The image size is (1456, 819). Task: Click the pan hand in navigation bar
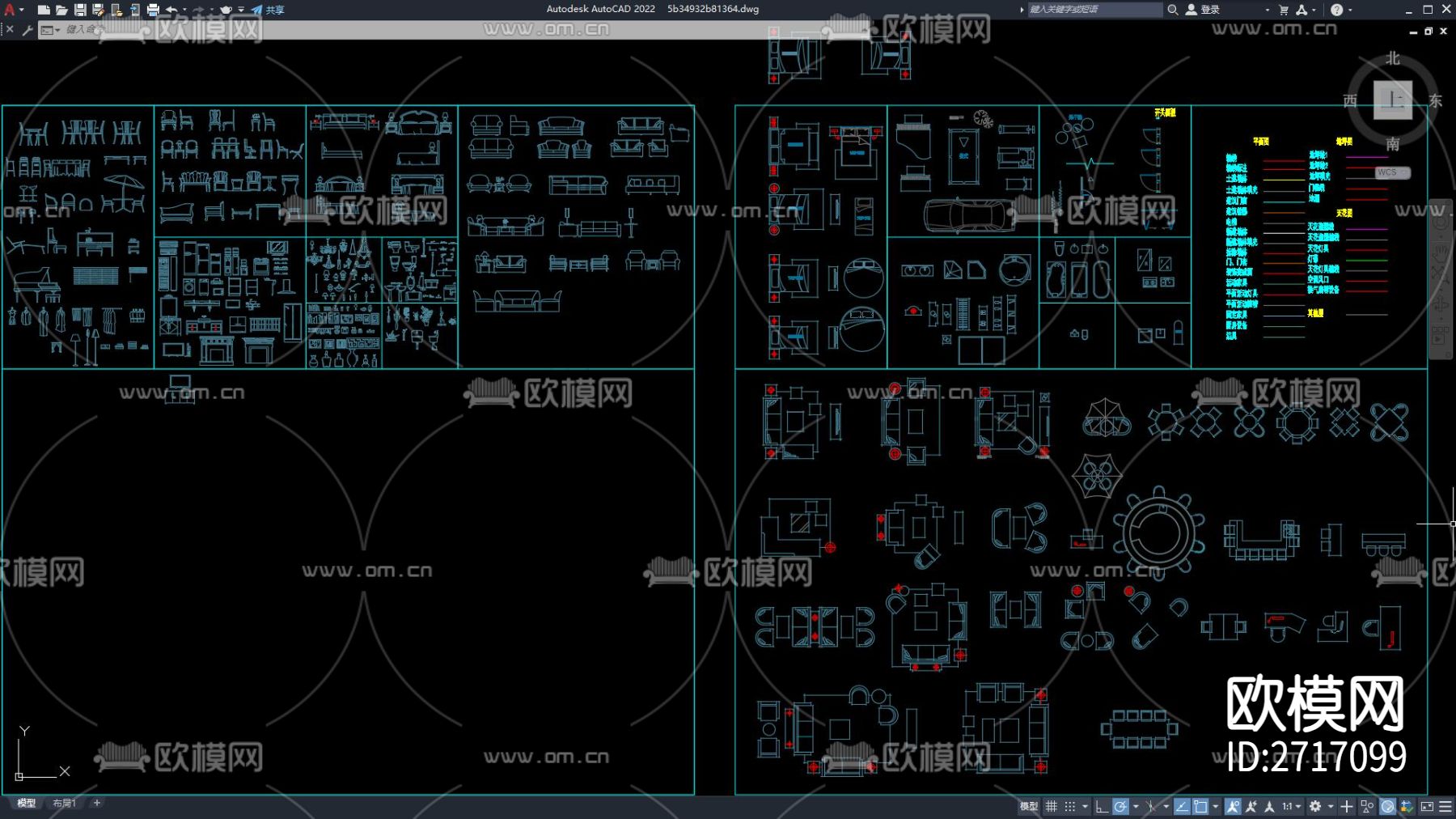tap(1441, 253)
